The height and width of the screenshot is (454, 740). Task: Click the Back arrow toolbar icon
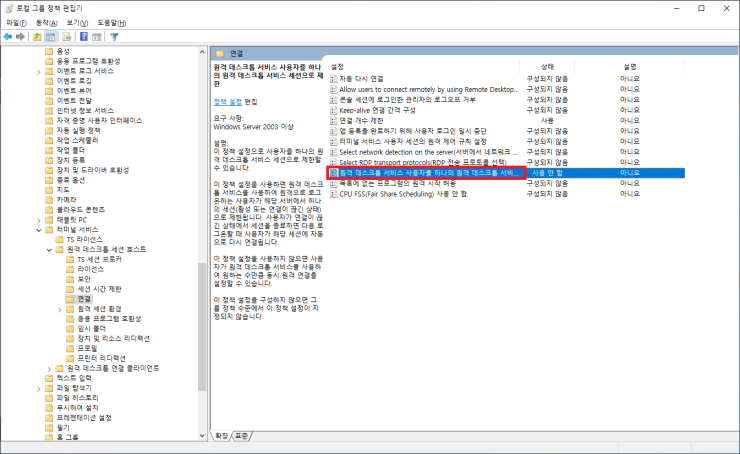(x=8, y=37)
